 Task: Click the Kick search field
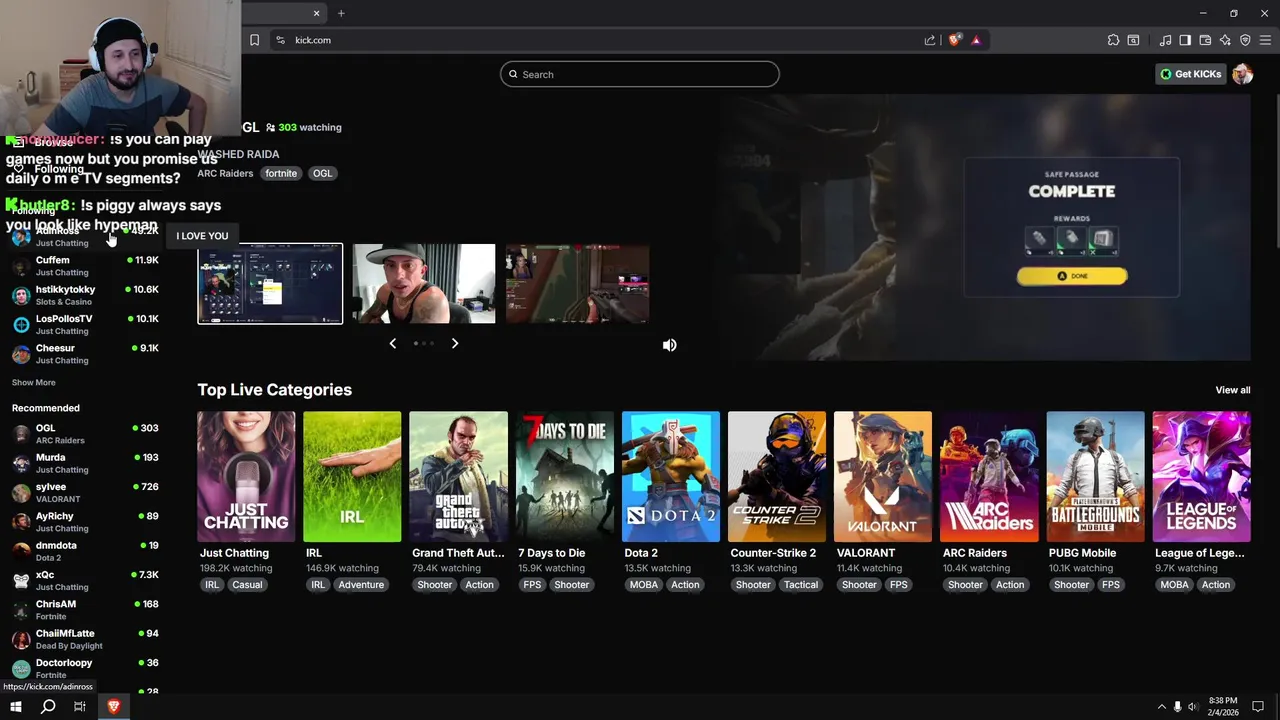(640, 74)
